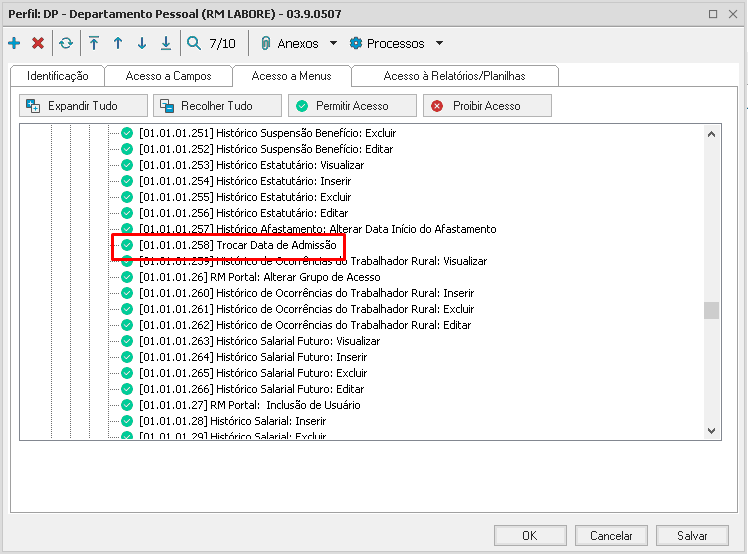Switch to the Acesso a Campos tab
The width and height of the screenshot is (748, 555).
[168, 76]
